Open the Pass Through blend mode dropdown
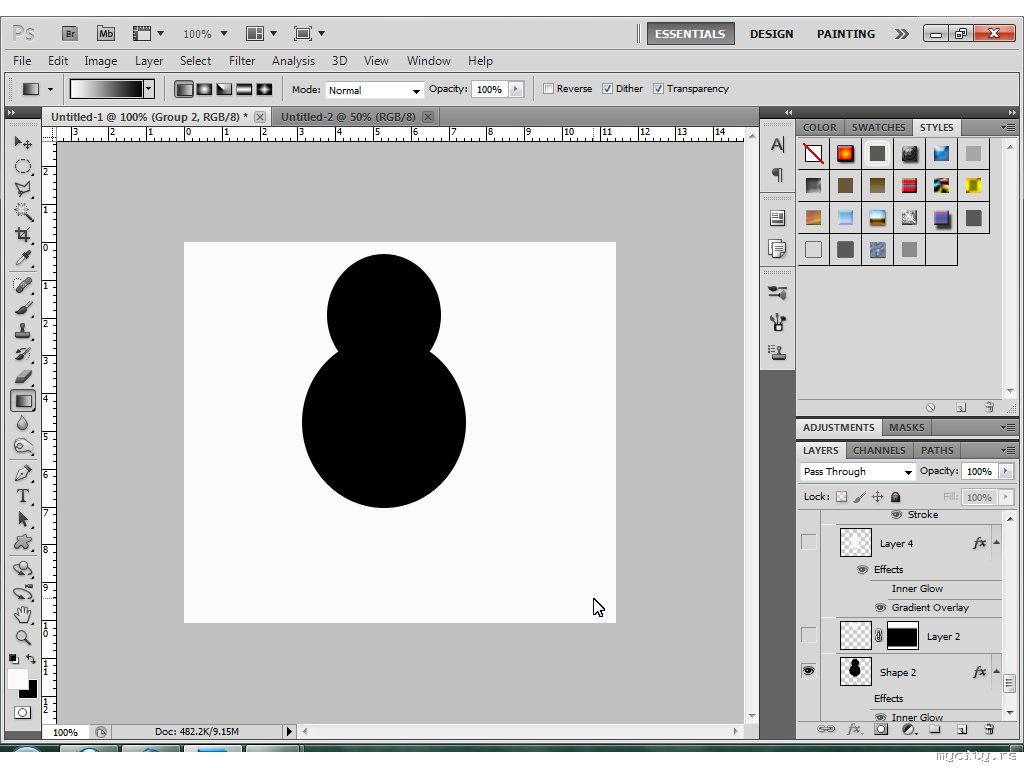 pyautogui.click(x=858, y=472)
